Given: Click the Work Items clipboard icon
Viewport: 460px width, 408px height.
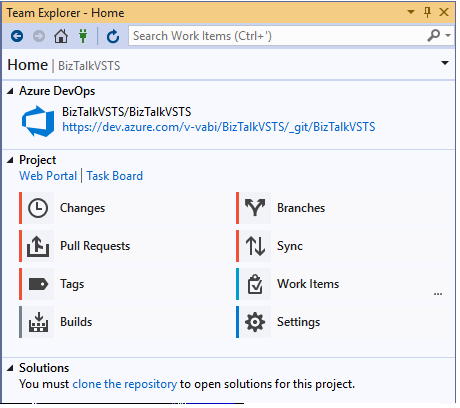Looking at the screenshot, I should pyautogui.click(x=255, y=284).
